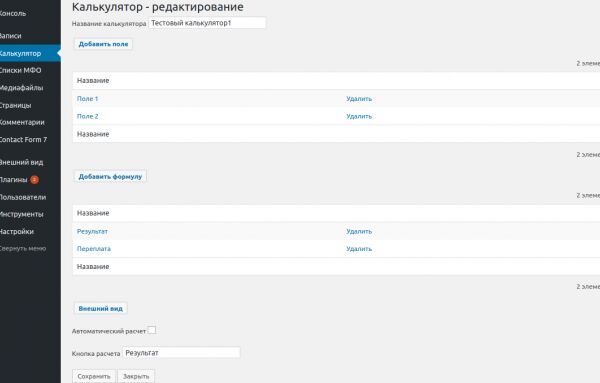The width and height of the screenshot is (600, 383).
Task: Click the Сохранить button
Action: [94, 376]
